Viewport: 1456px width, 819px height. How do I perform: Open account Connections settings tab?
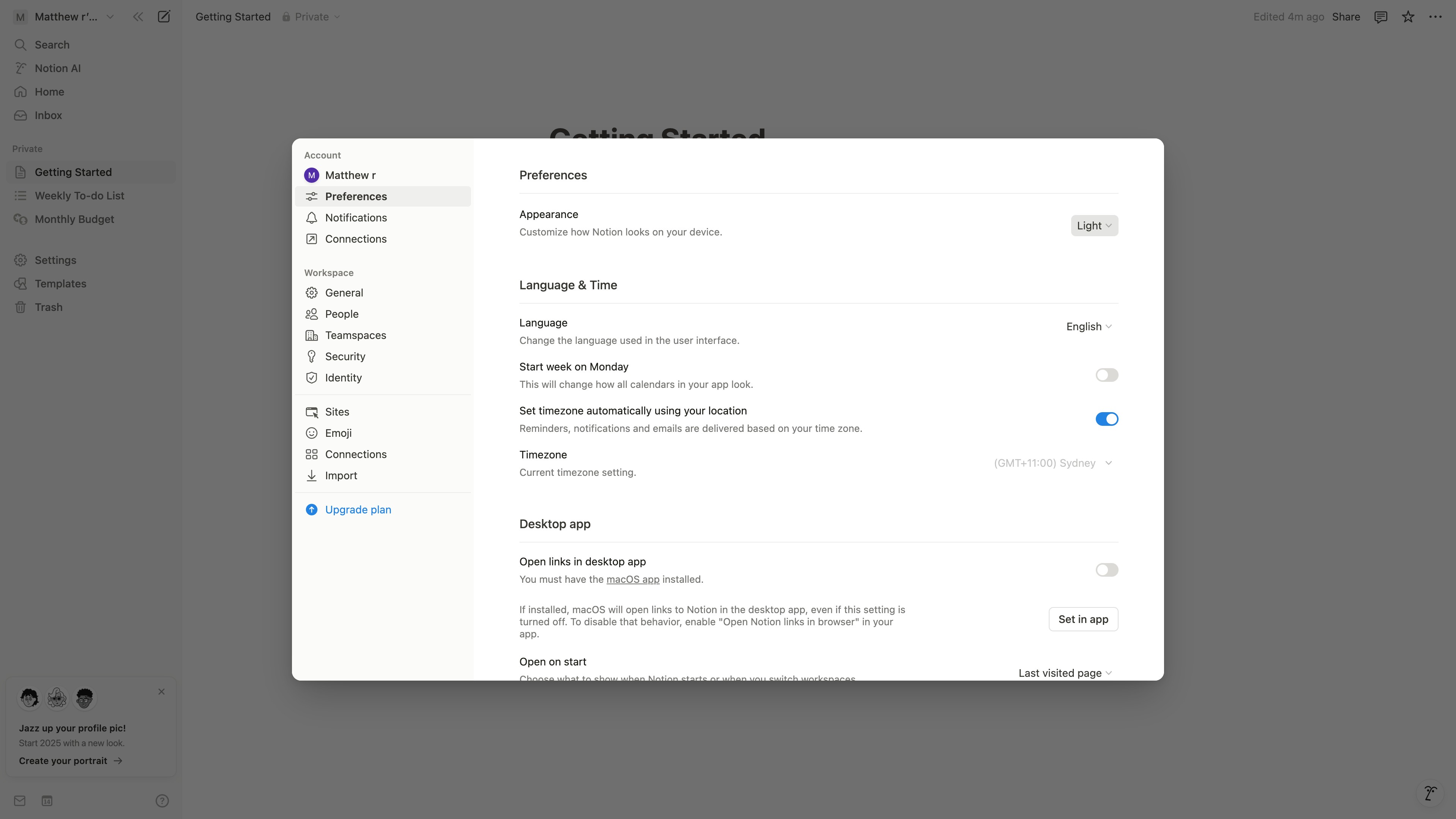click(383, 239)
